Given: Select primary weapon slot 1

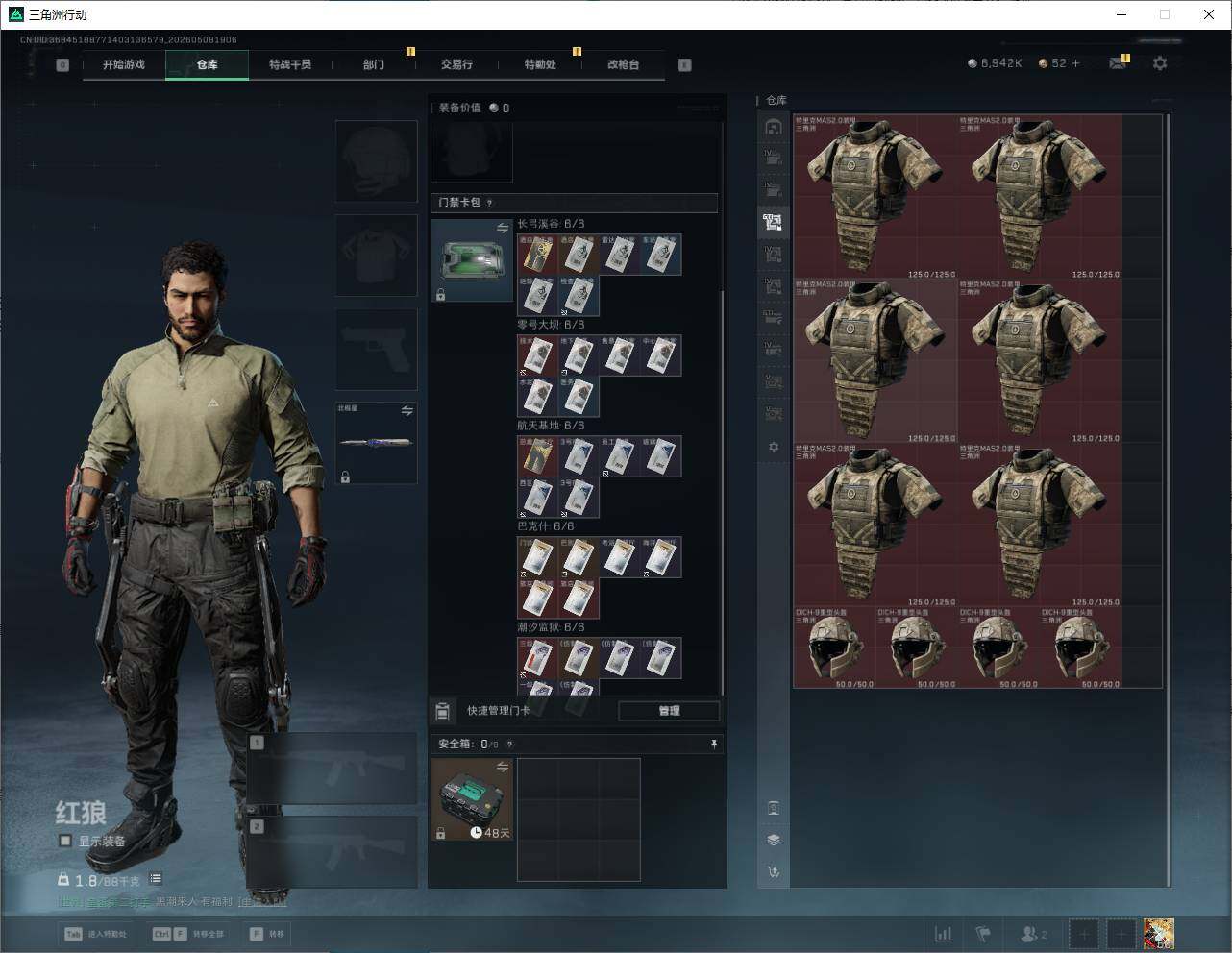Looking at the screenshot, I should 333,769.
